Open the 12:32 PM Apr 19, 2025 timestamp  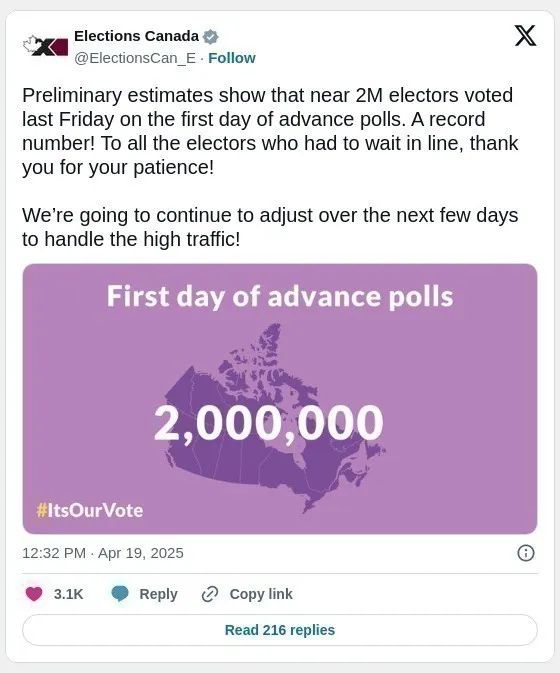pyautogui.click(x=103, y=553)
